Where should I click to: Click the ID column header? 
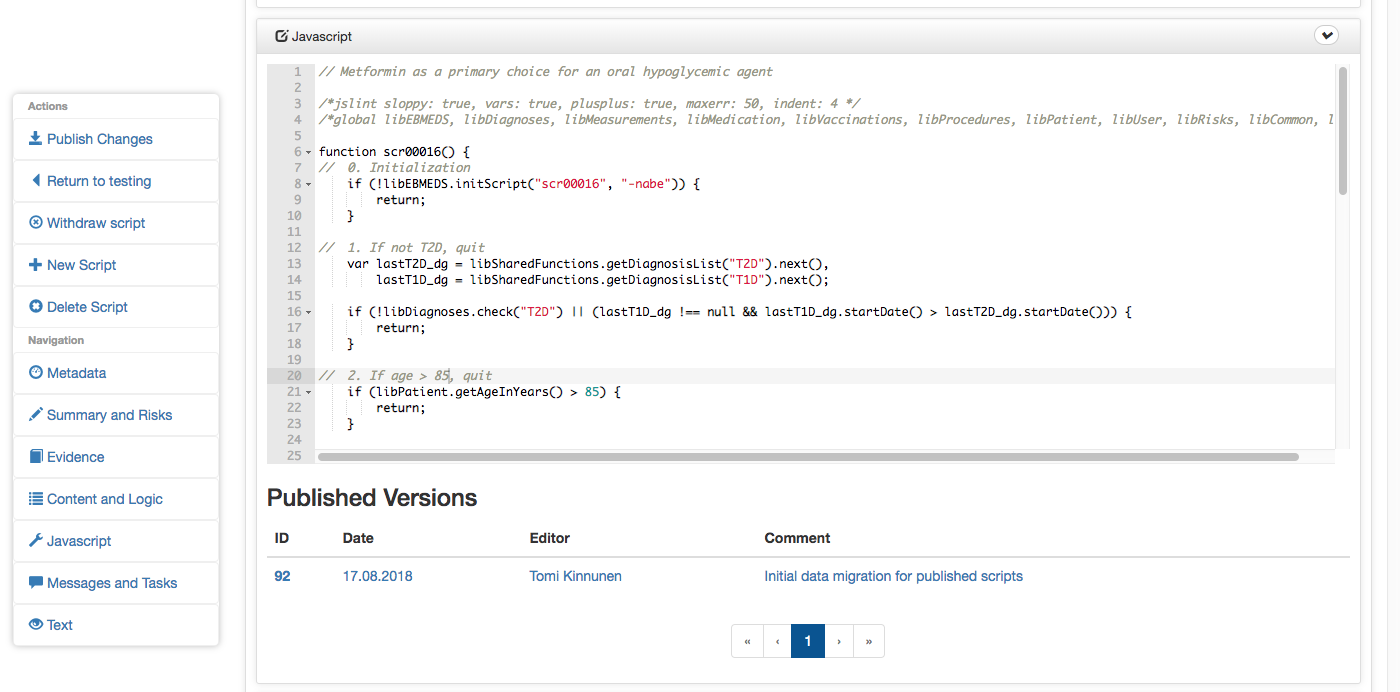[282, 538]
